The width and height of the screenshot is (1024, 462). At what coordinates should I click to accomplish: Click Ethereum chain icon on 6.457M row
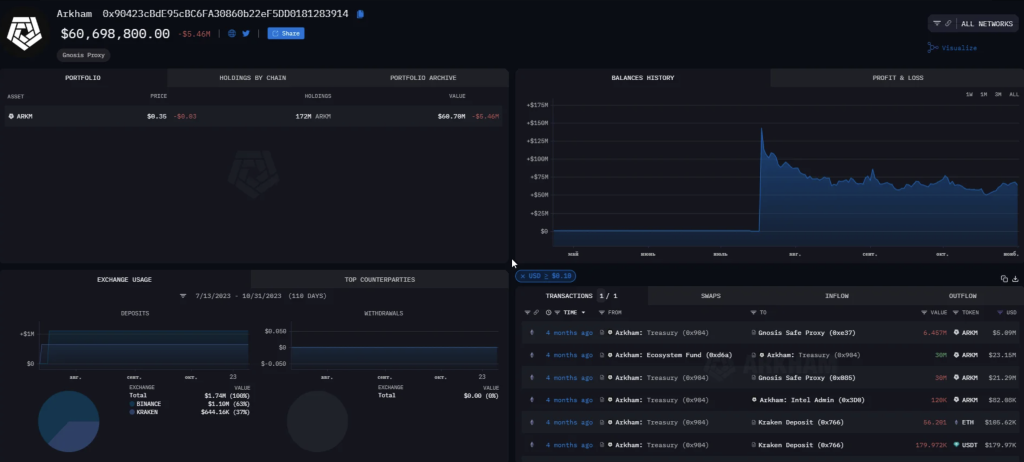click(x=532, y=333)
